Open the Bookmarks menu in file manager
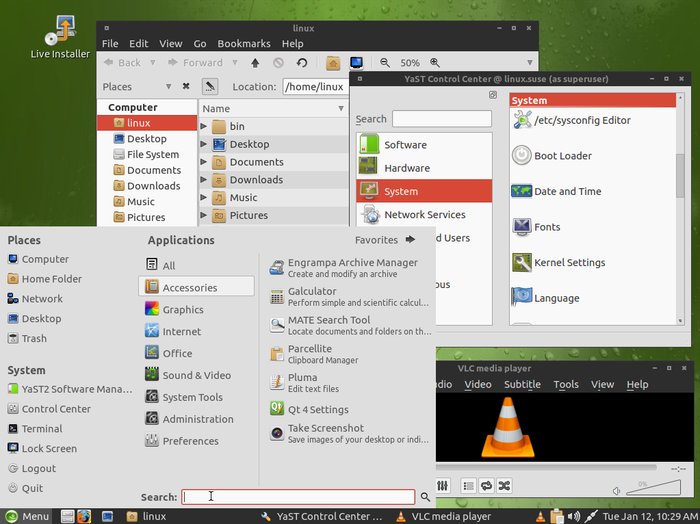Screen dimensions: 700x524 tap(244, 44)
